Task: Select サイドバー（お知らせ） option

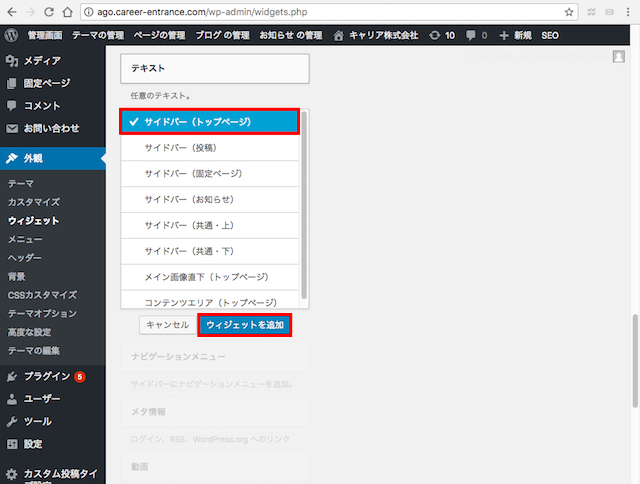Action: (210, 200)
